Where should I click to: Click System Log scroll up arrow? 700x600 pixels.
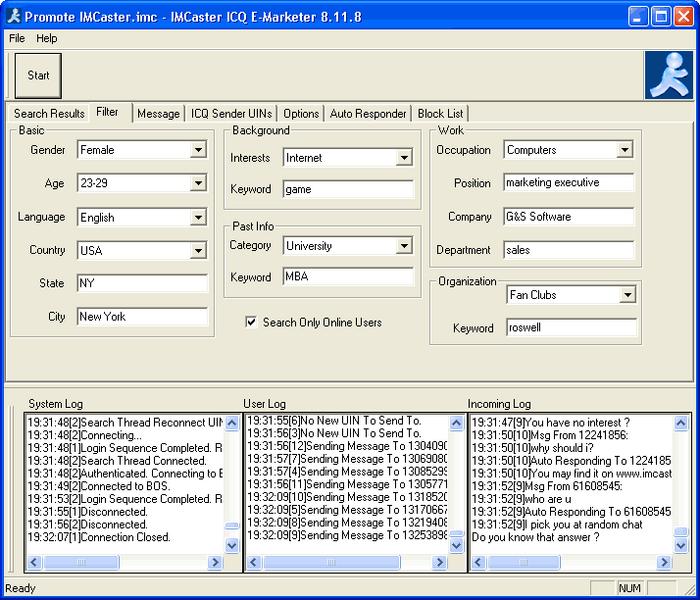232,423
